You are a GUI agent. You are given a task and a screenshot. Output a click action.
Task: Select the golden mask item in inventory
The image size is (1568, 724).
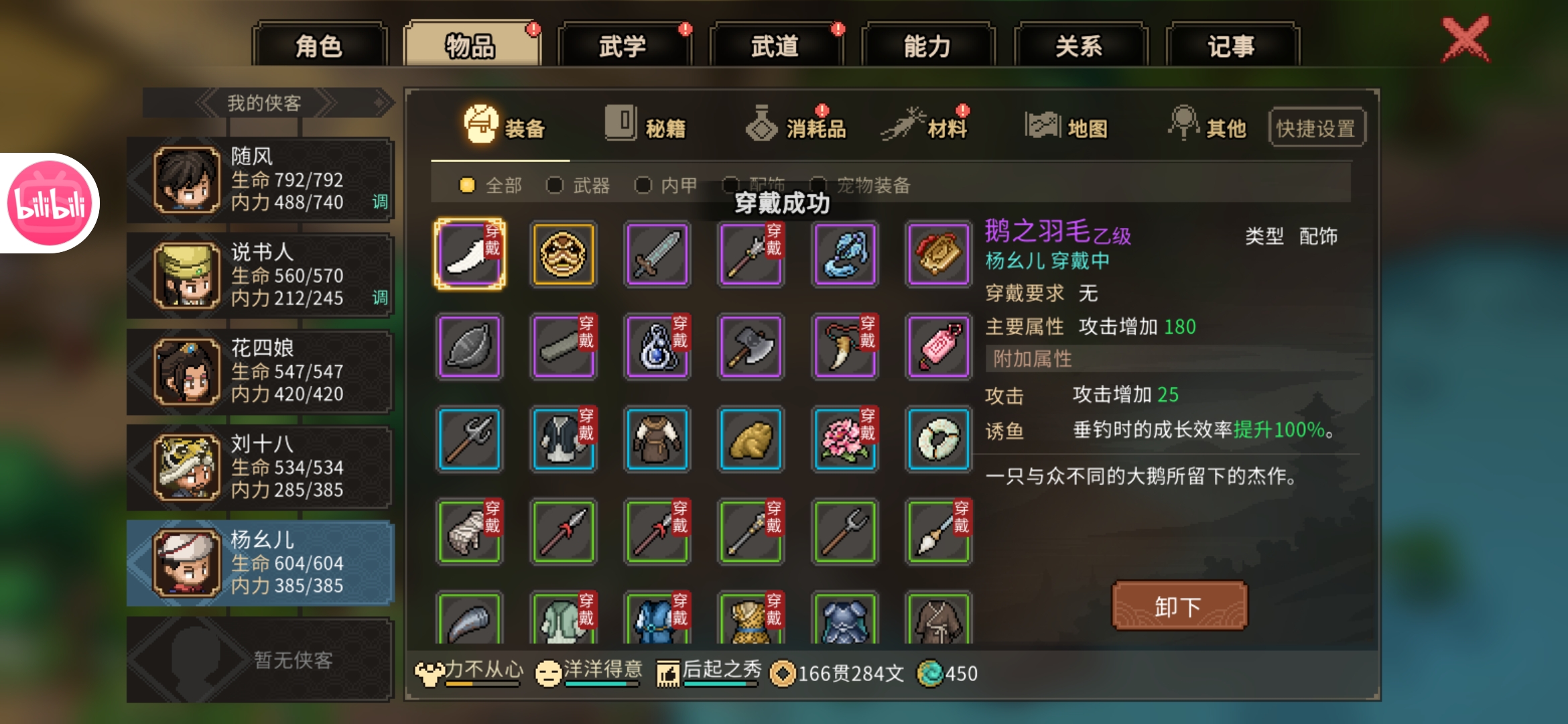coord(563,255)
